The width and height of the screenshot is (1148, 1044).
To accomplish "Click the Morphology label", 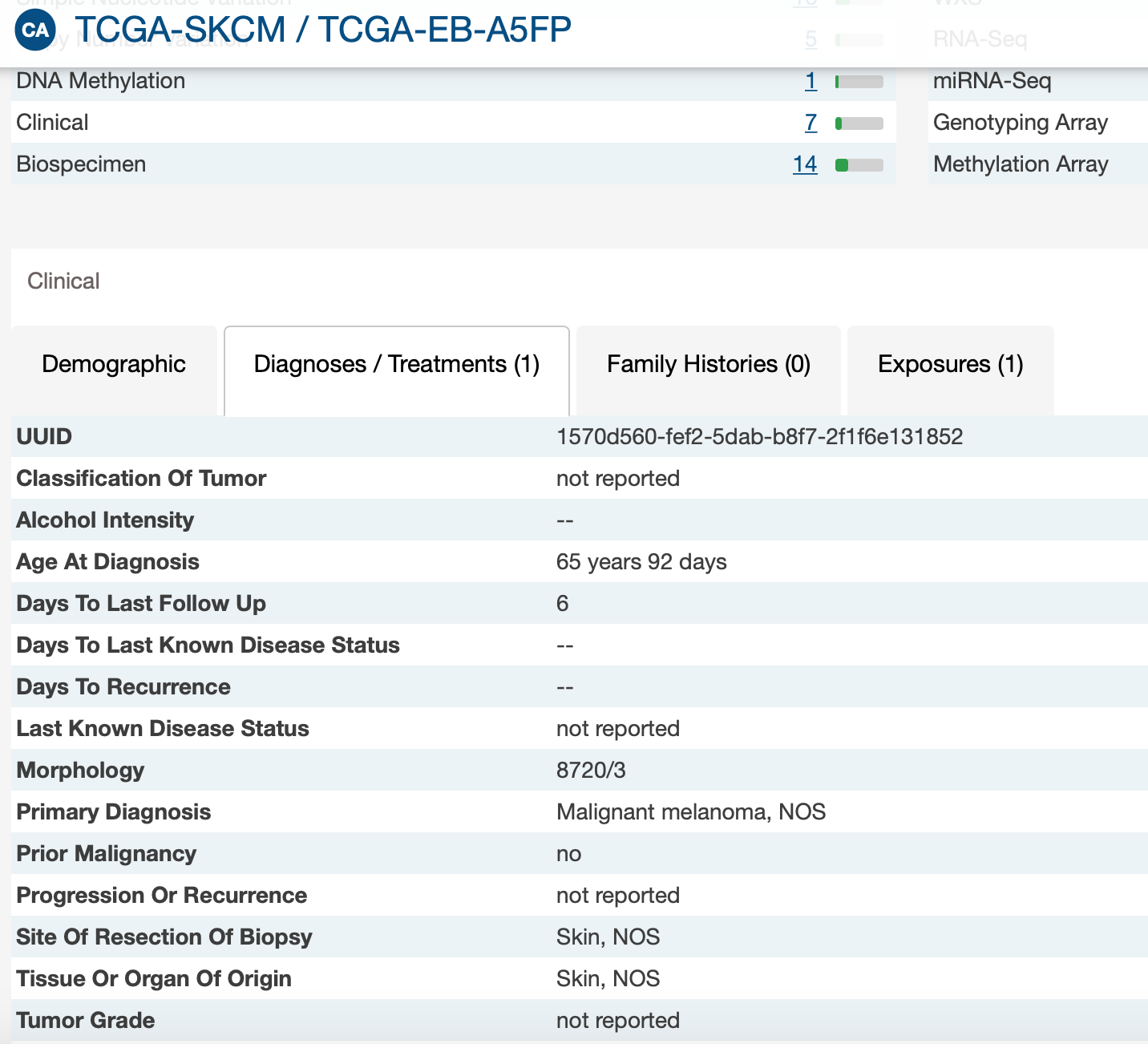I will point(80,771).
